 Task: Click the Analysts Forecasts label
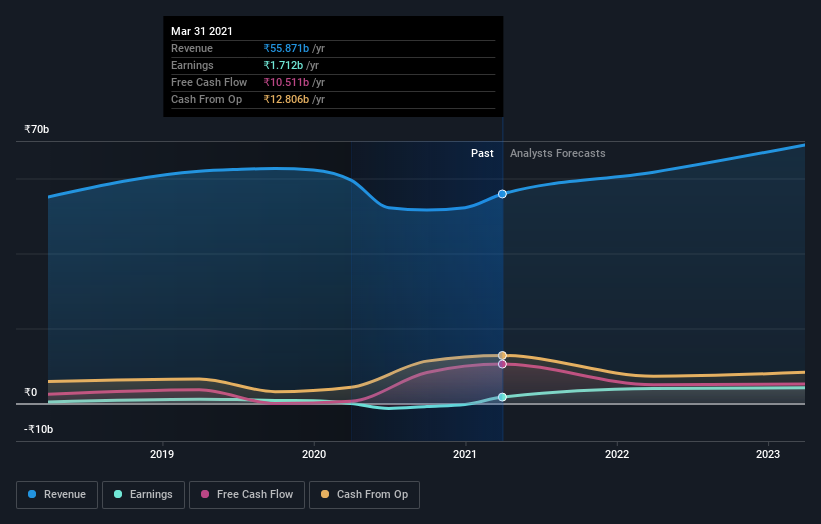(x=558, y=153)
